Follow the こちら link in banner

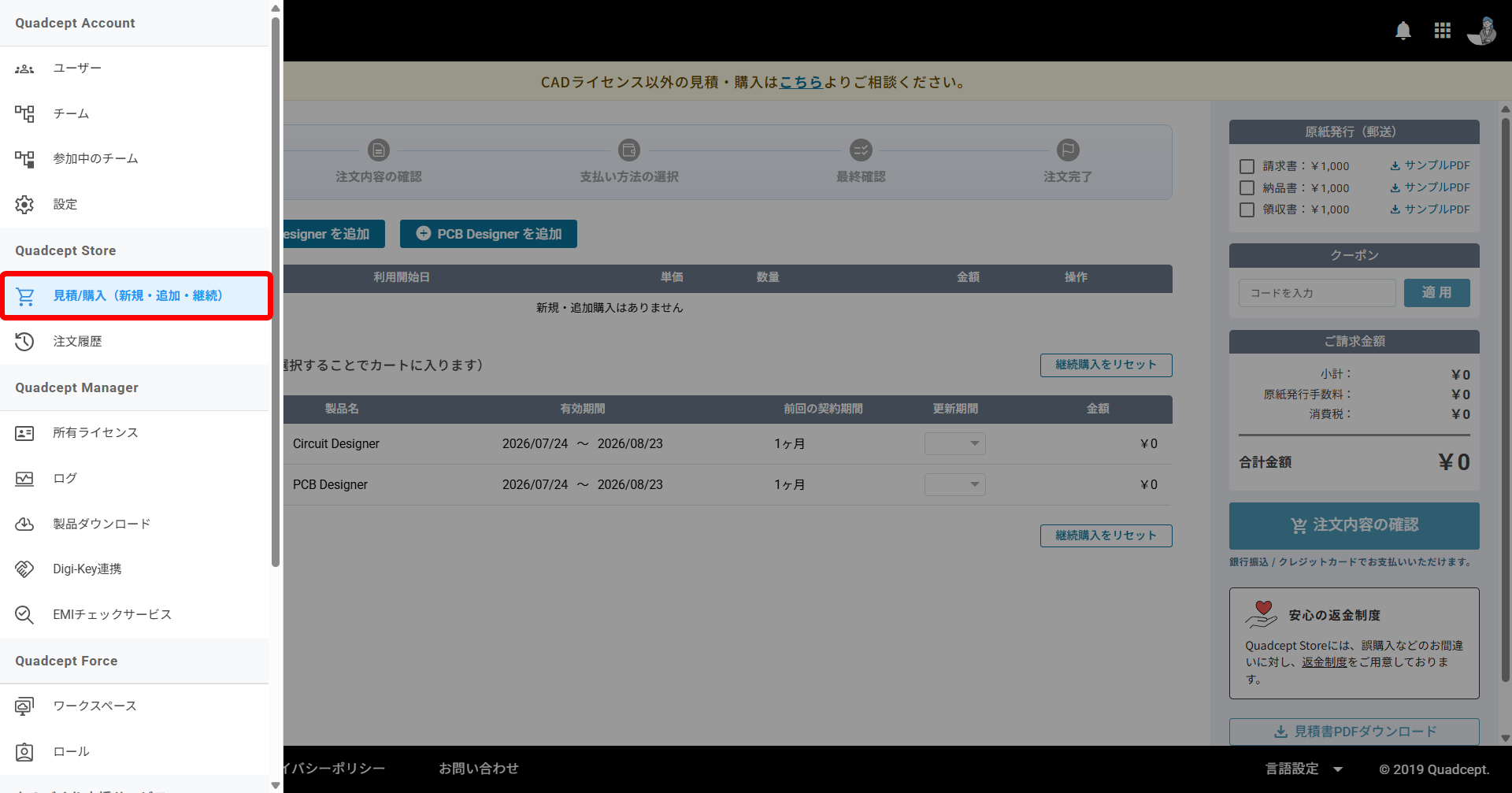coord(801,82)
